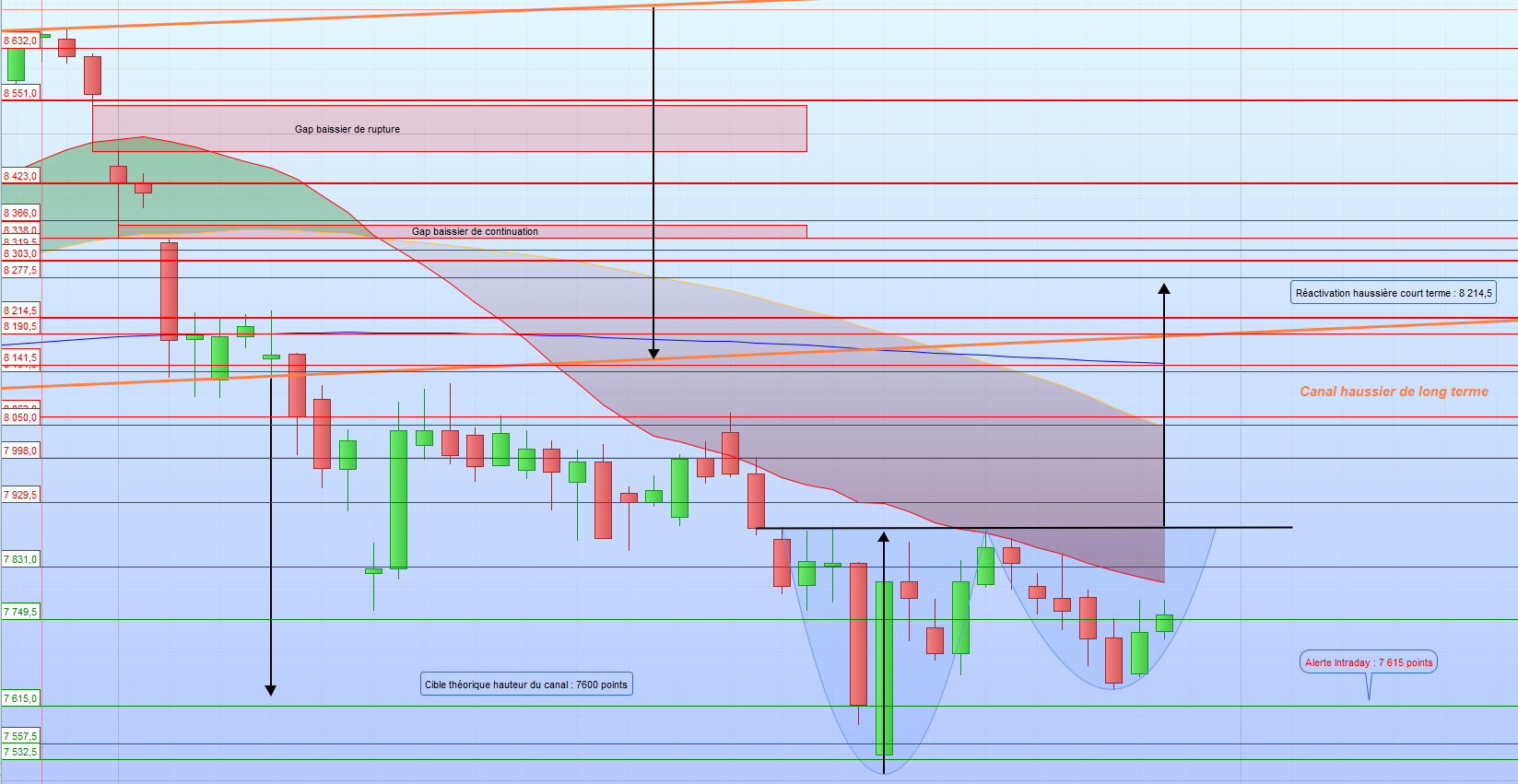The height and width of the screenshot is (784, 1518).
Task: Select the 'Gap baissier de continuation' zone label
Action: pos(475,232)
